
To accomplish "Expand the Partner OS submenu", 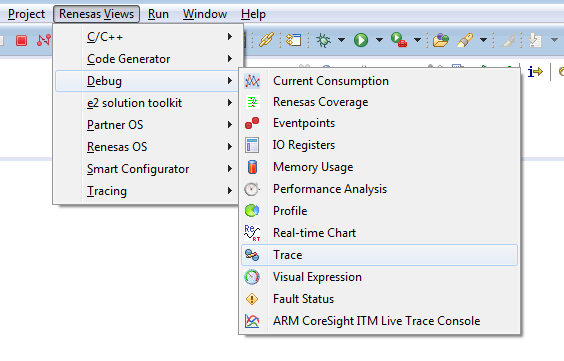I will coord(146,125).
